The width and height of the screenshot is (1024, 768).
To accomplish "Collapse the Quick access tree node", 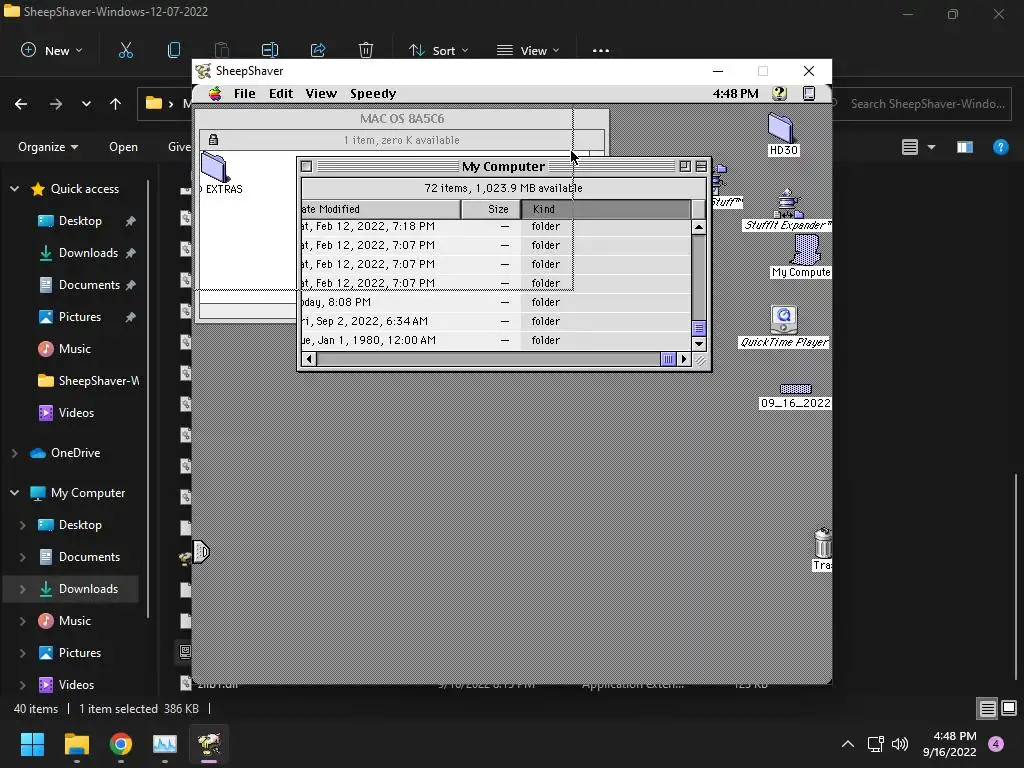I will point(14,189).
